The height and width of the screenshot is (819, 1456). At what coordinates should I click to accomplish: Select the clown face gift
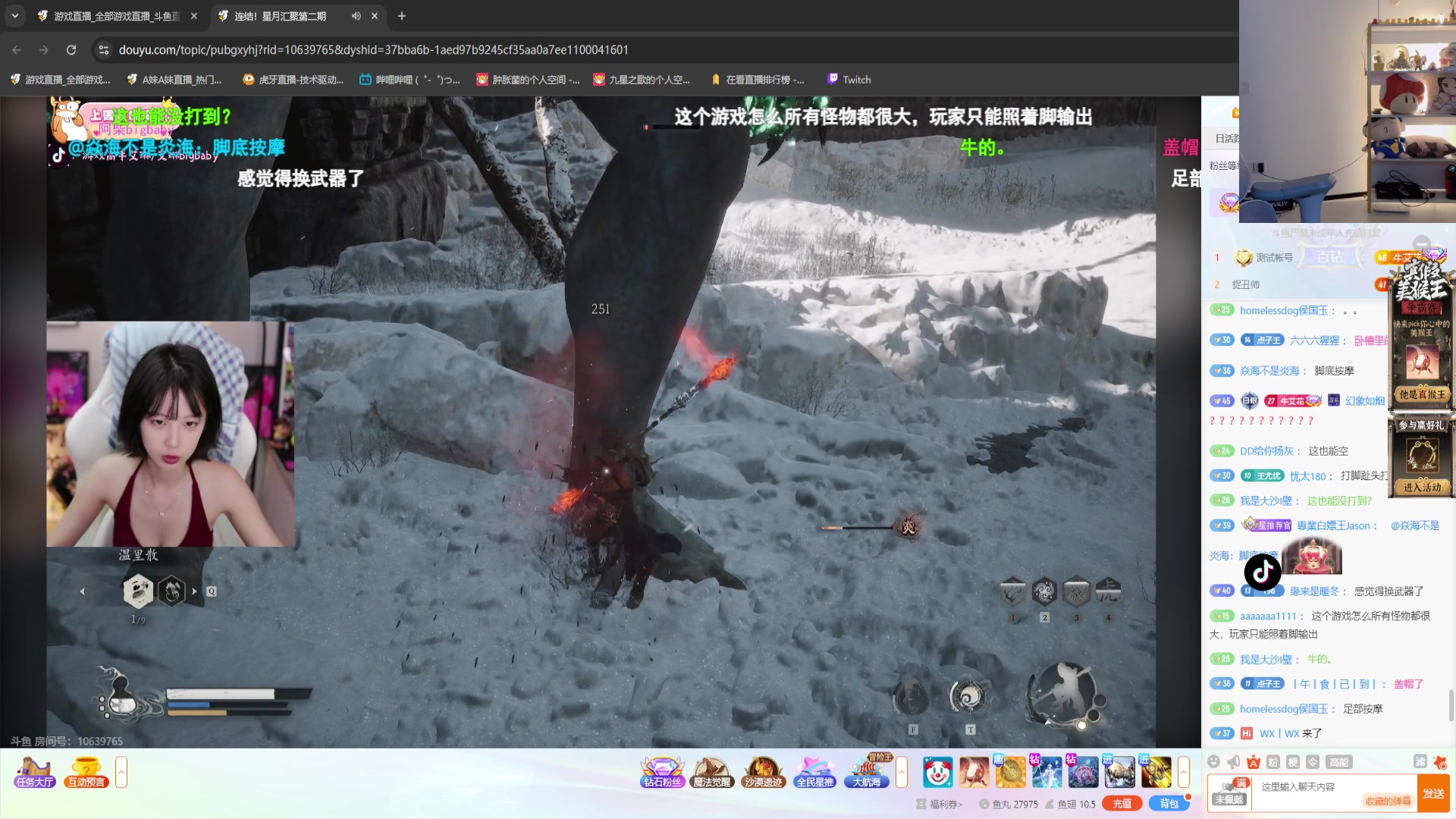938,773
